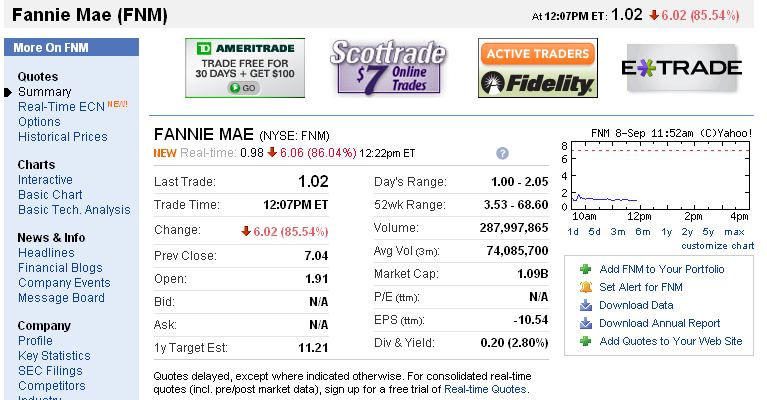The height and width of the screenshot is (400, 767).
Task: Switch chart range to 1y
Action: tap(667, 232)
